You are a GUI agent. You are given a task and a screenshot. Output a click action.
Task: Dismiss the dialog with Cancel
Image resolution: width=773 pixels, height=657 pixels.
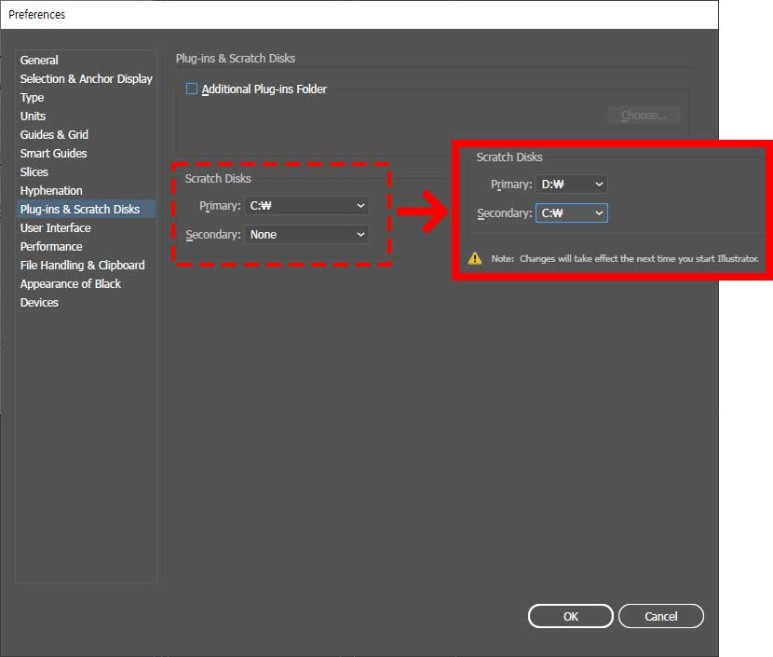tap(661, 616)
